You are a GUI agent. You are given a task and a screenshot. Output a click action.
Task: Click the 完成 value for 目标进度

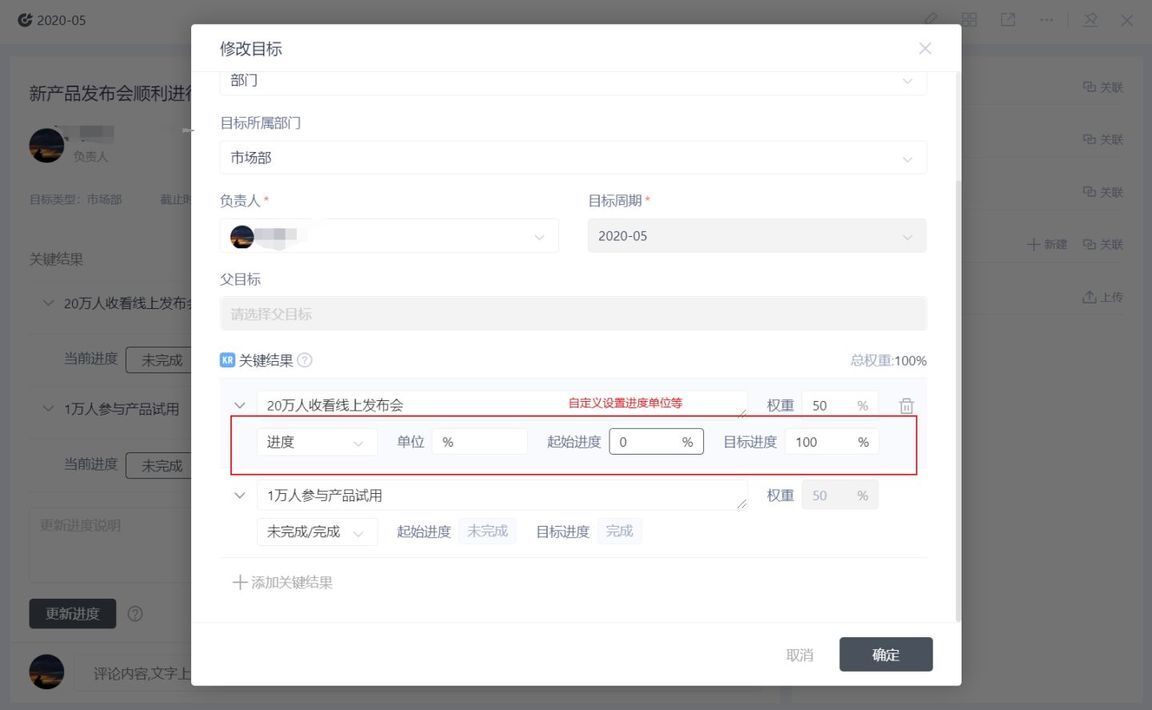(x=619, y=531)
